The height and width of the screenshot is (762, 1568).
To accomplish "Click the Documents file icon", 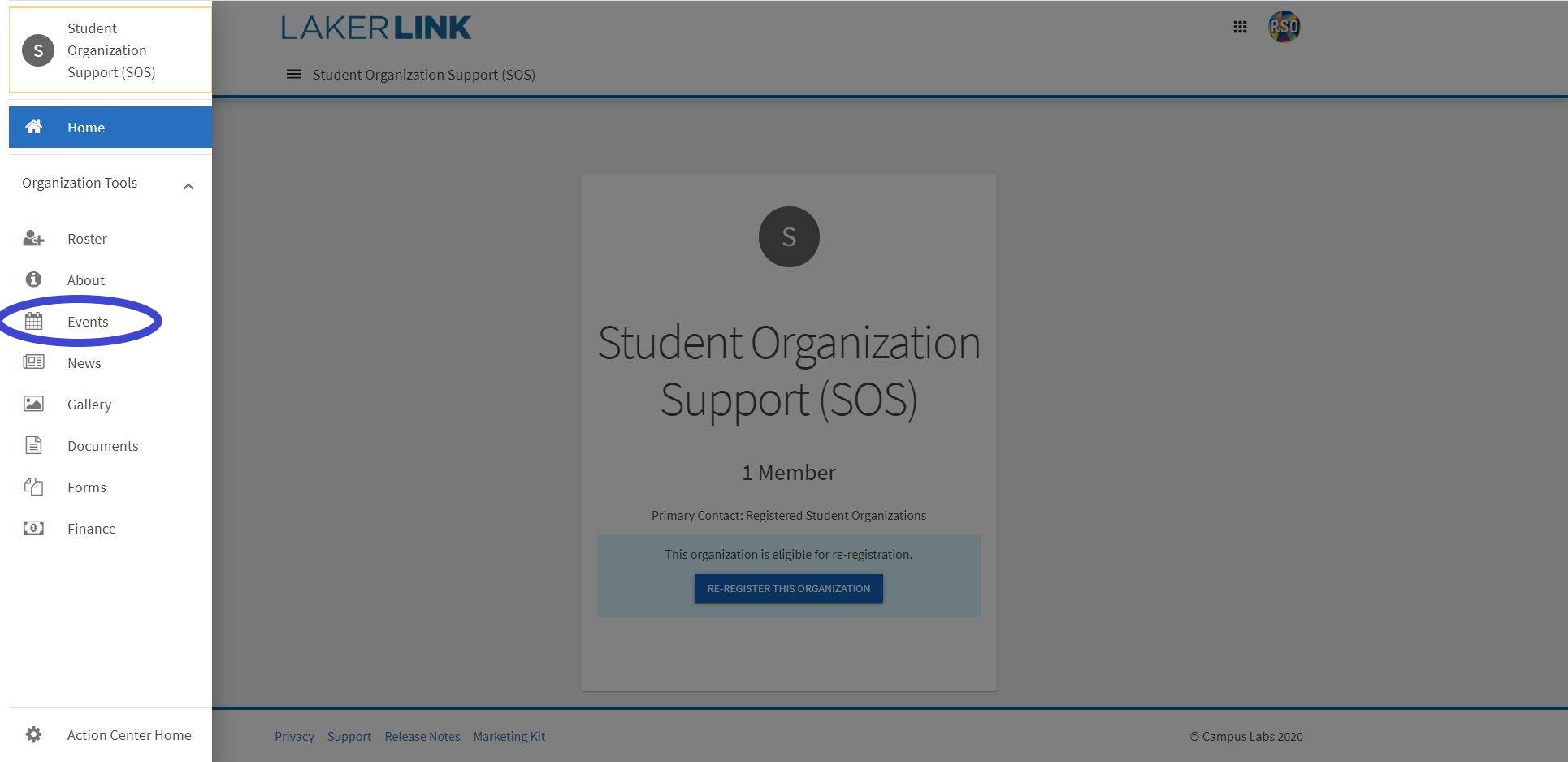I will pos(33,445).
